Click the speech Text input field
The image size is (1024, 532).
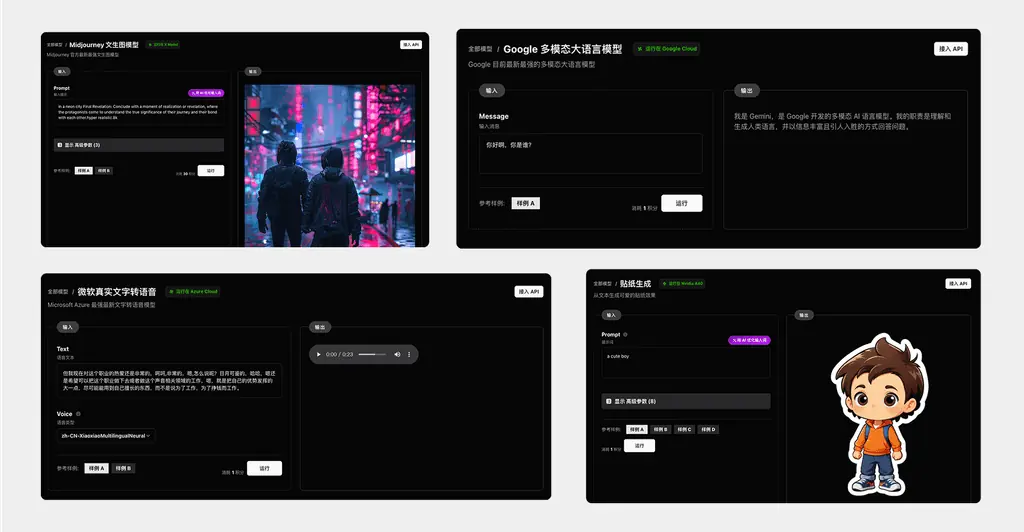tap(169, 381)
